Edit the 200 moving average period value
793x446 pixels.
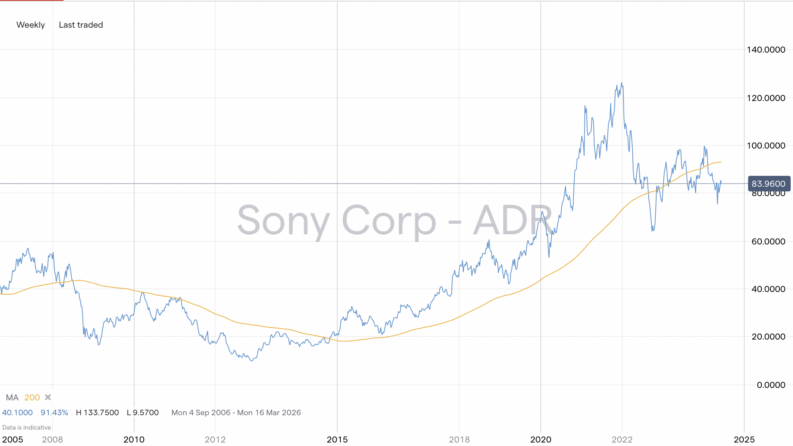click(x=31, y=398)
